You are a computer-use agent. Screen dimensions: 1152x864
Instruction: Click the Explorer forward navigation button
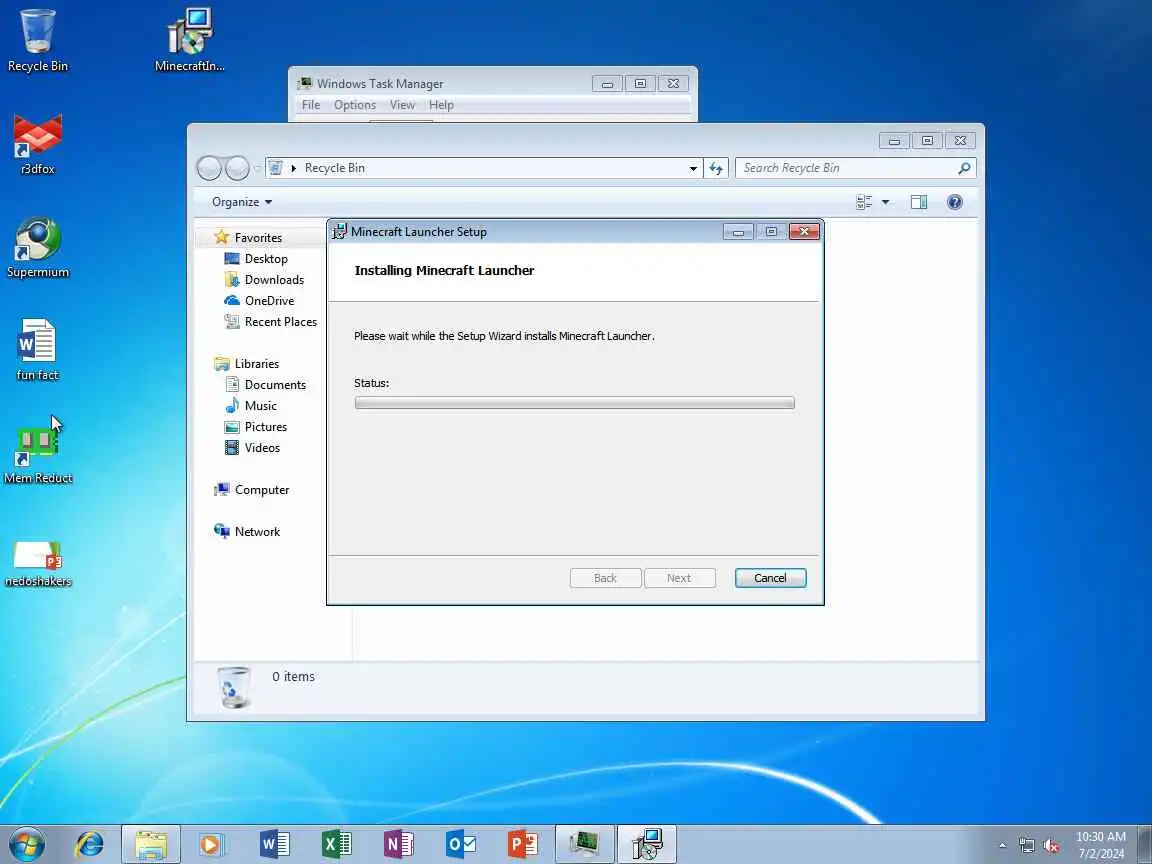click(237, 168)
